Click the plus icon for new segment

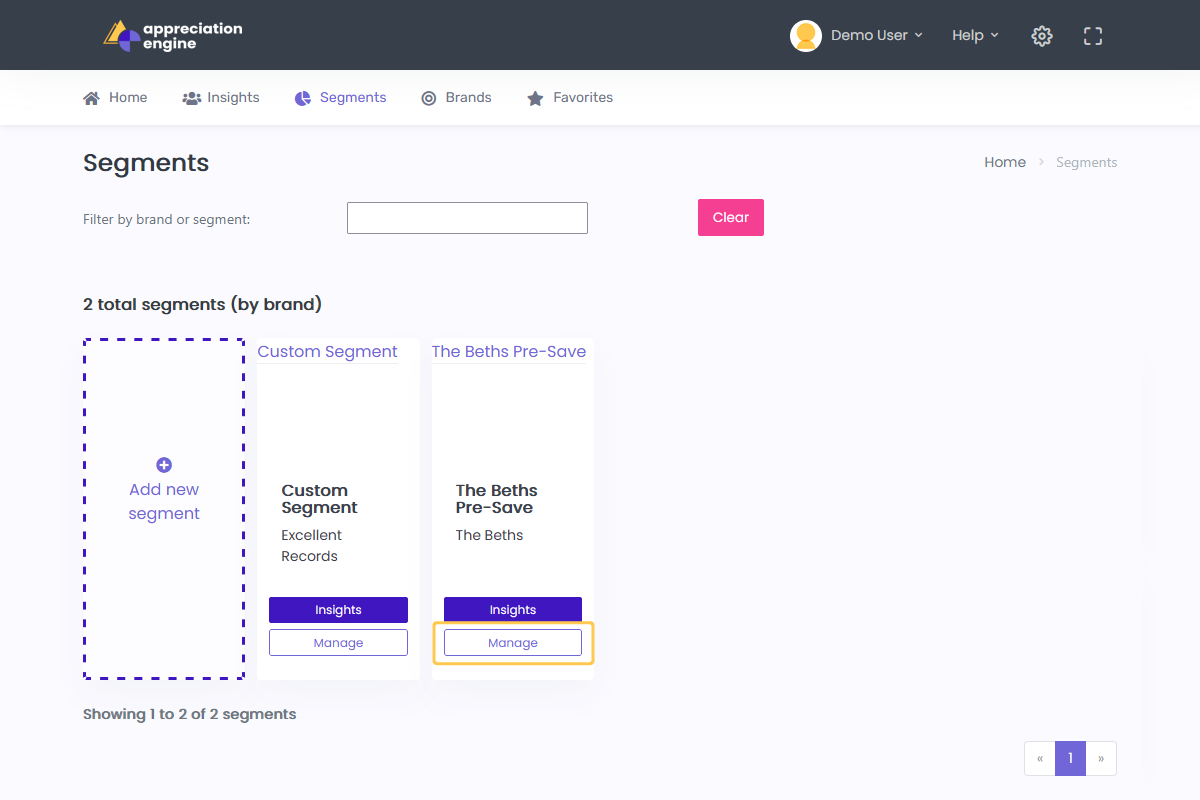coord(164,465)
